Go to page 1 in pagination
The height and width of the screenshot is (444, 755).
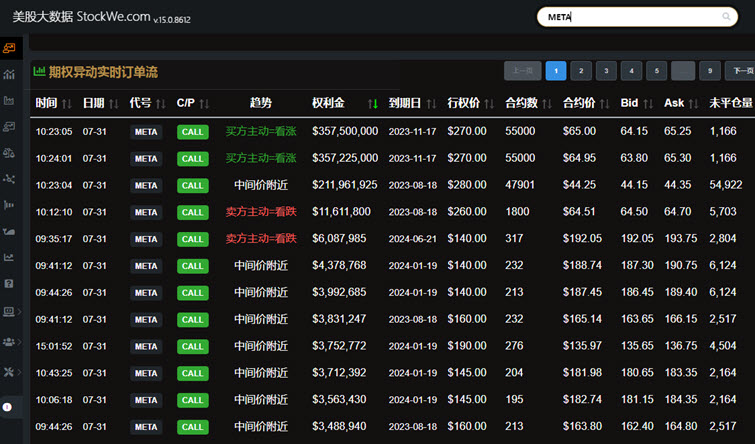pyautogui.click(x=556, y=71)
